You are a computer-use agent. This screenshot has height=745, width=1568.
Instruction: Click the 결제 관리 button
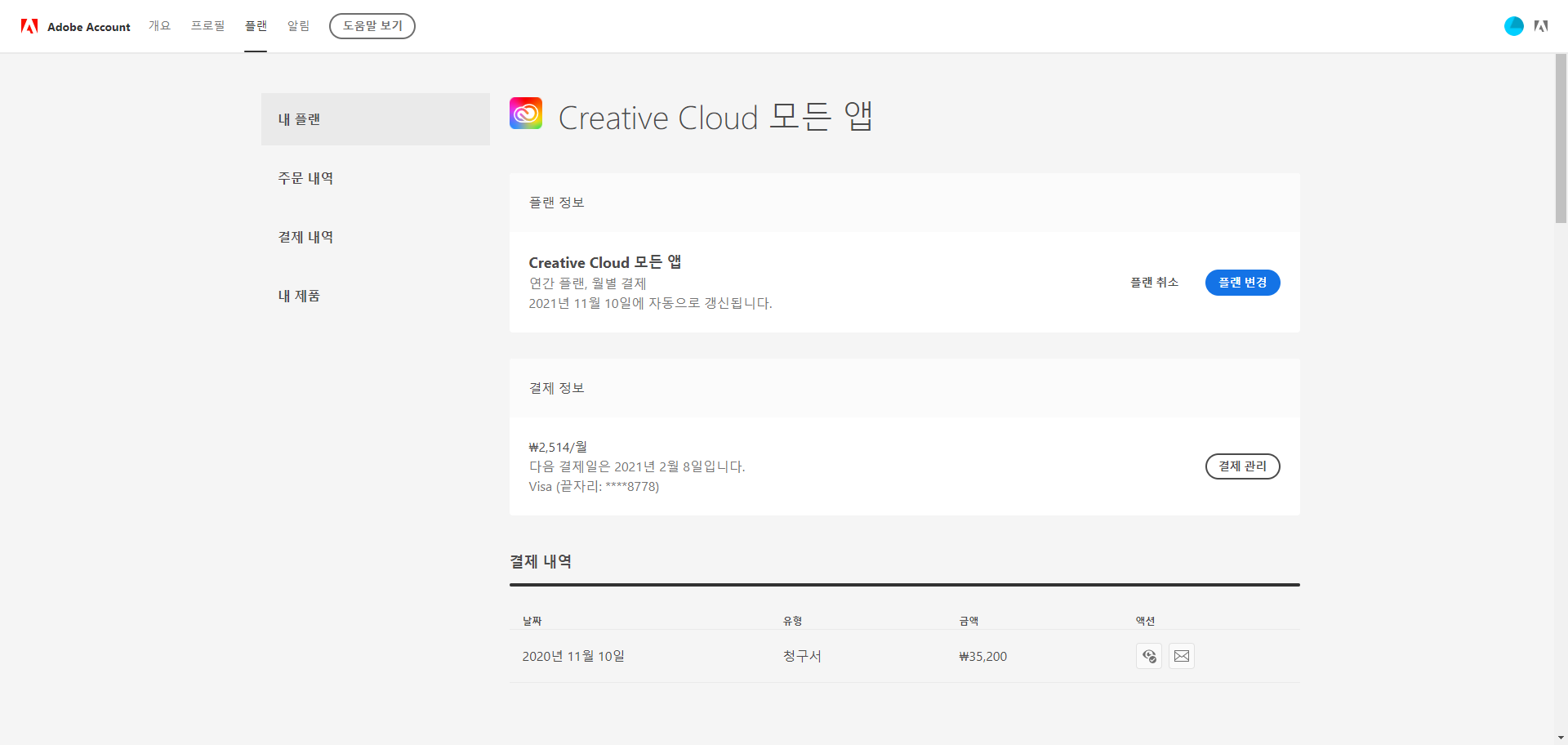click(1243, 466)
